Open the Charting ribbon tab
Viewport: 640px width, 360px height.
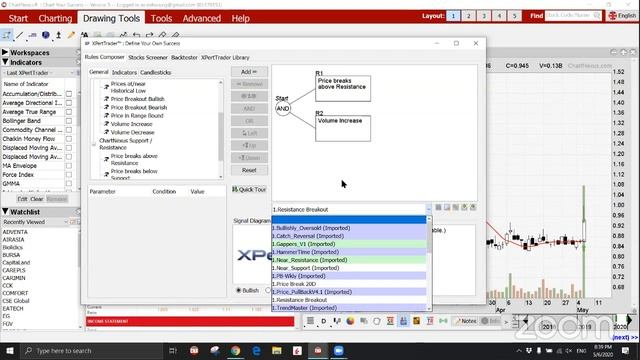[55, 18]
